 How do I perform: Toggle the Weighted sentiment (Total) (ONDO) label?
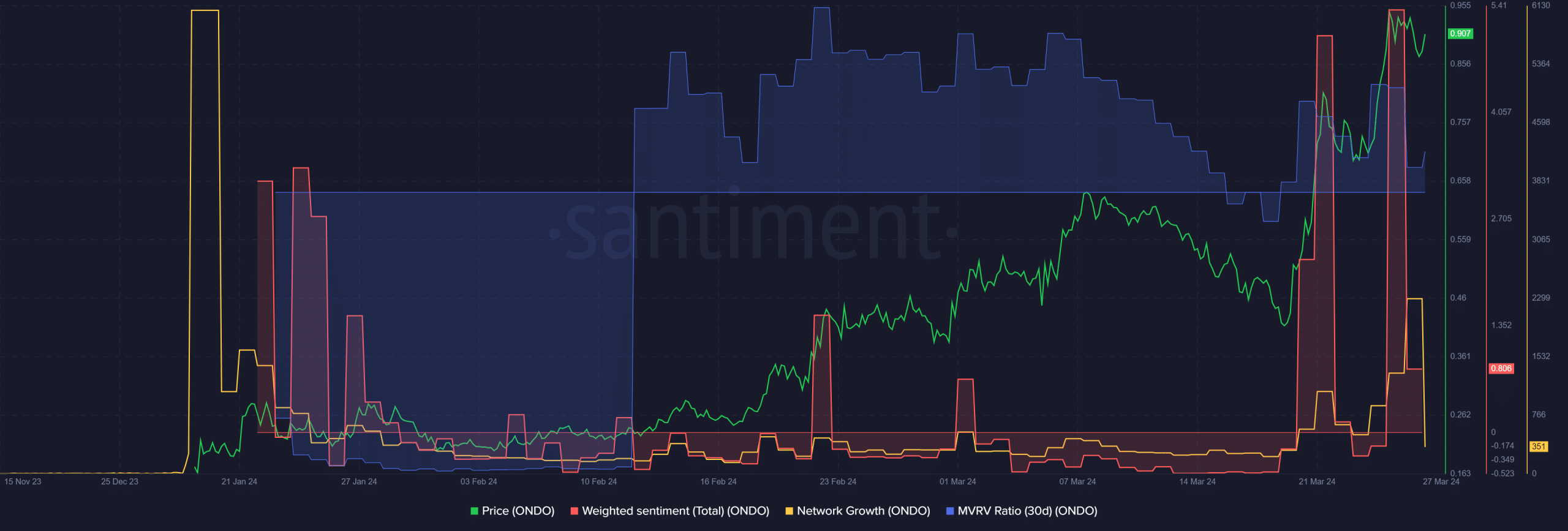tap(676, 511)
